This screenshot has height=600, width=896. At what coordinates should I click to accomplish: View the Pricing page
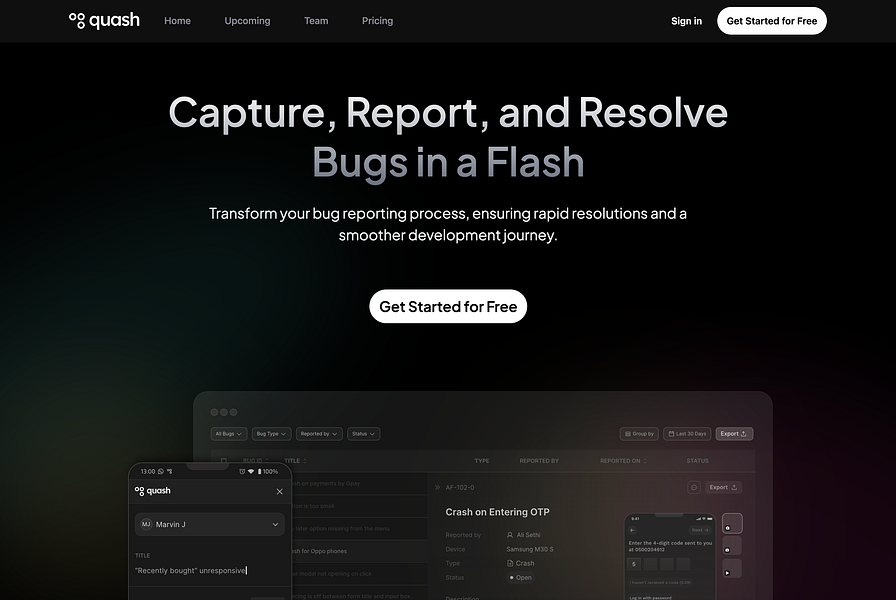click(x=377, y=21)
